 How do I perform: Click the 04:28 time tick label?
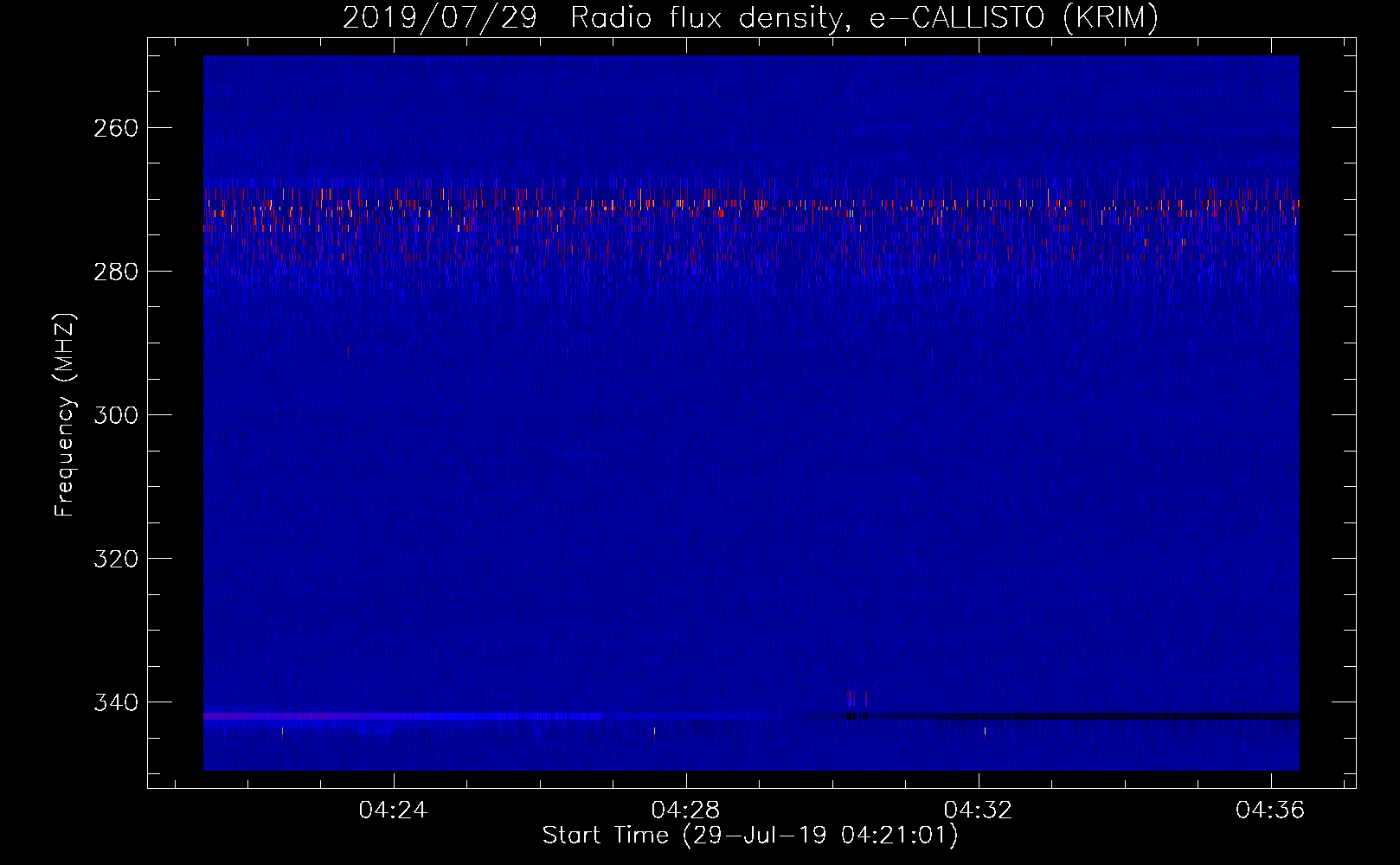(686, 811)
